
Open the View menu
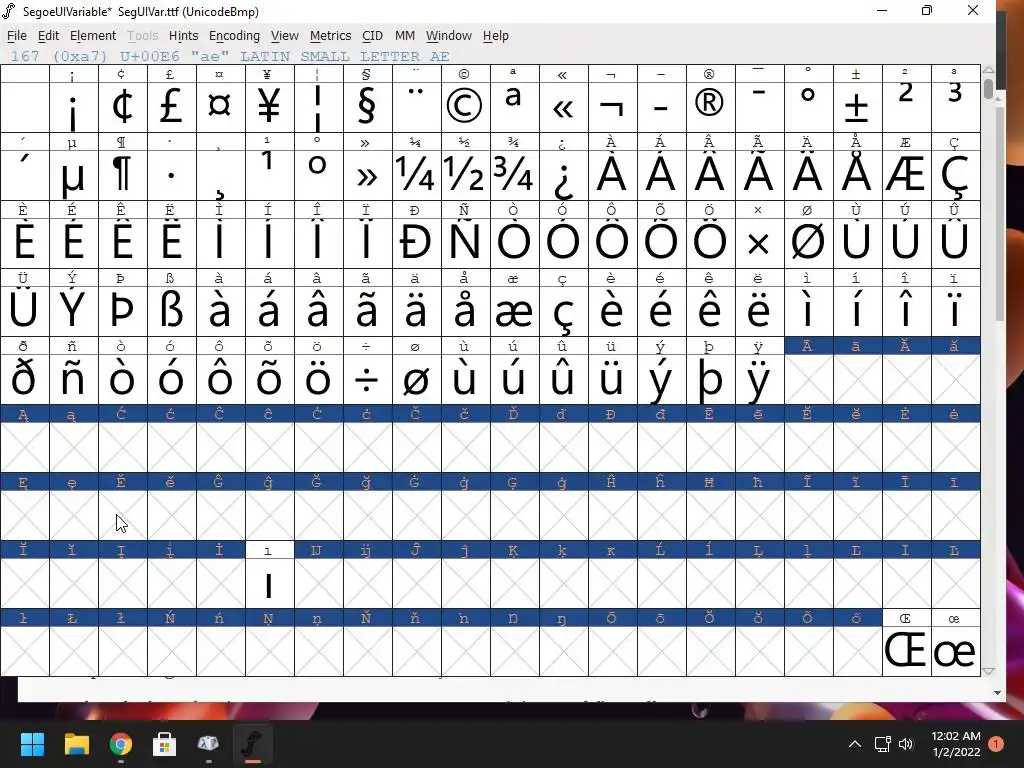pos(285,35)
